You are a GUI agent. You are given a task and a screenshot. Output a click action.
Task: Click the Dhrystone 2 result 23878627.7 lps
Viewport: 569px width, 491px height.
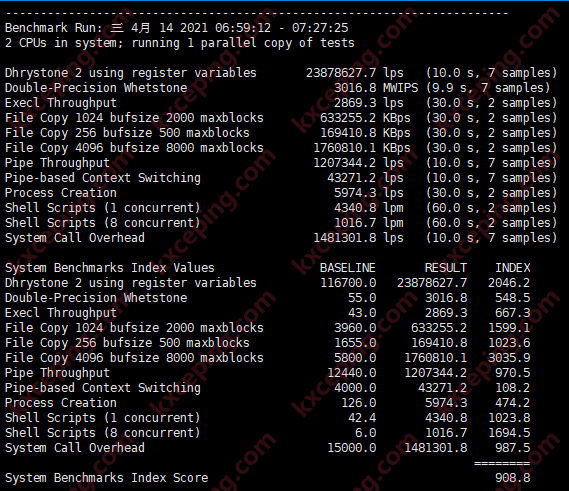355,73
